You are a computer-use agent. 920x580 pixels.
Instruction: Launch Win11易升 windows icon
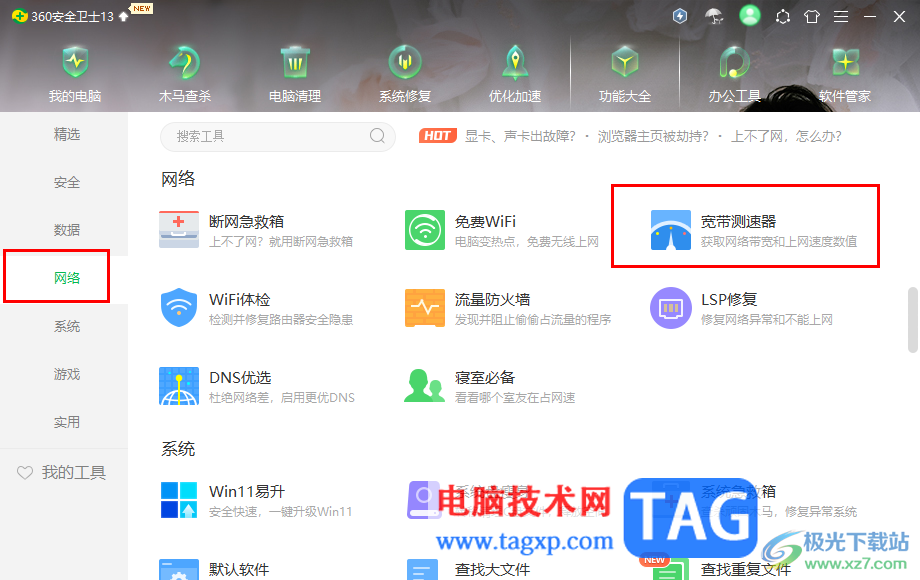tap(179, 500)
